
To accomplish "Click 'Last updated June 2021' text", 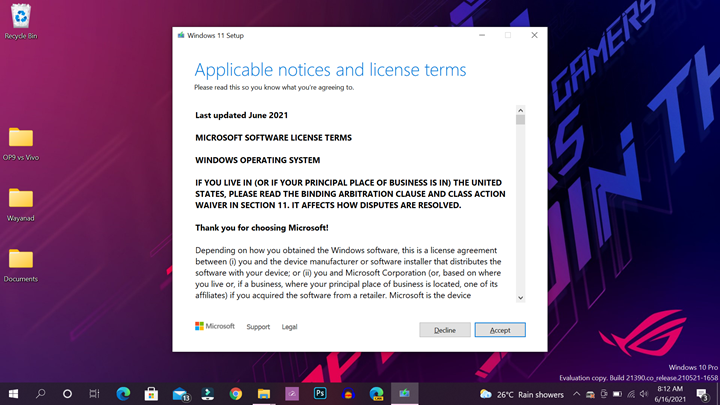I will tap(242, 115).
